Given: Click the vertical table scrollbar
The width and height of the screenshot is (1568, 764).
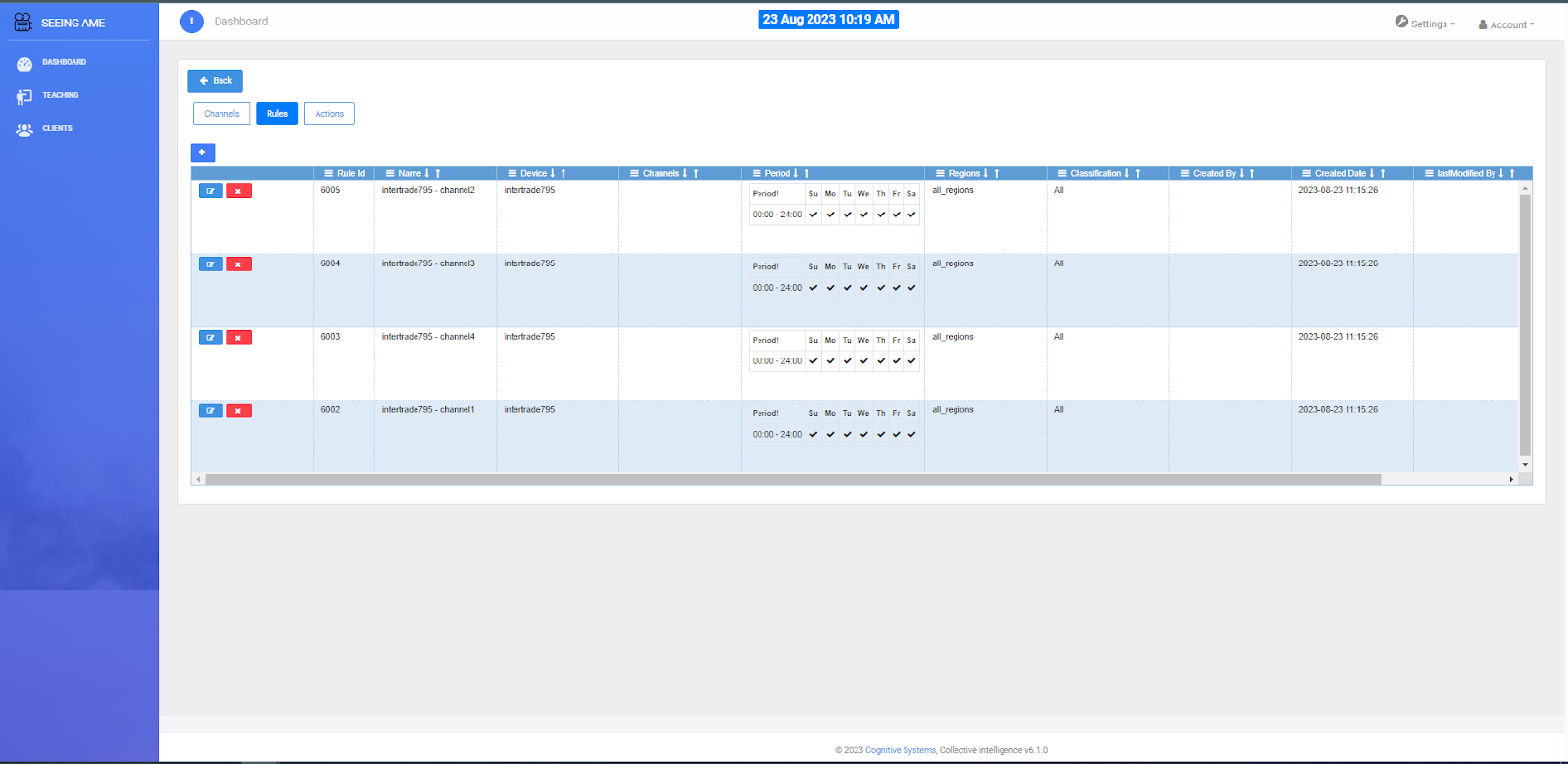Looking at the screenshot, I should [x=1525, y=325].
